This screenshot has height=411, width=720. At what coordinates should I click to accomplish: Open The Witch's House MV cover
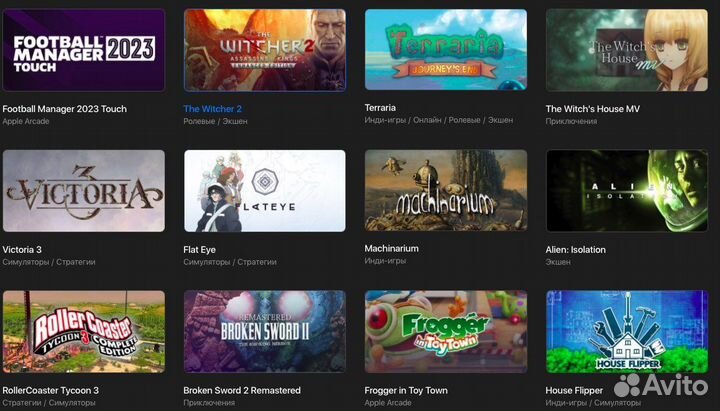point(627,50)
